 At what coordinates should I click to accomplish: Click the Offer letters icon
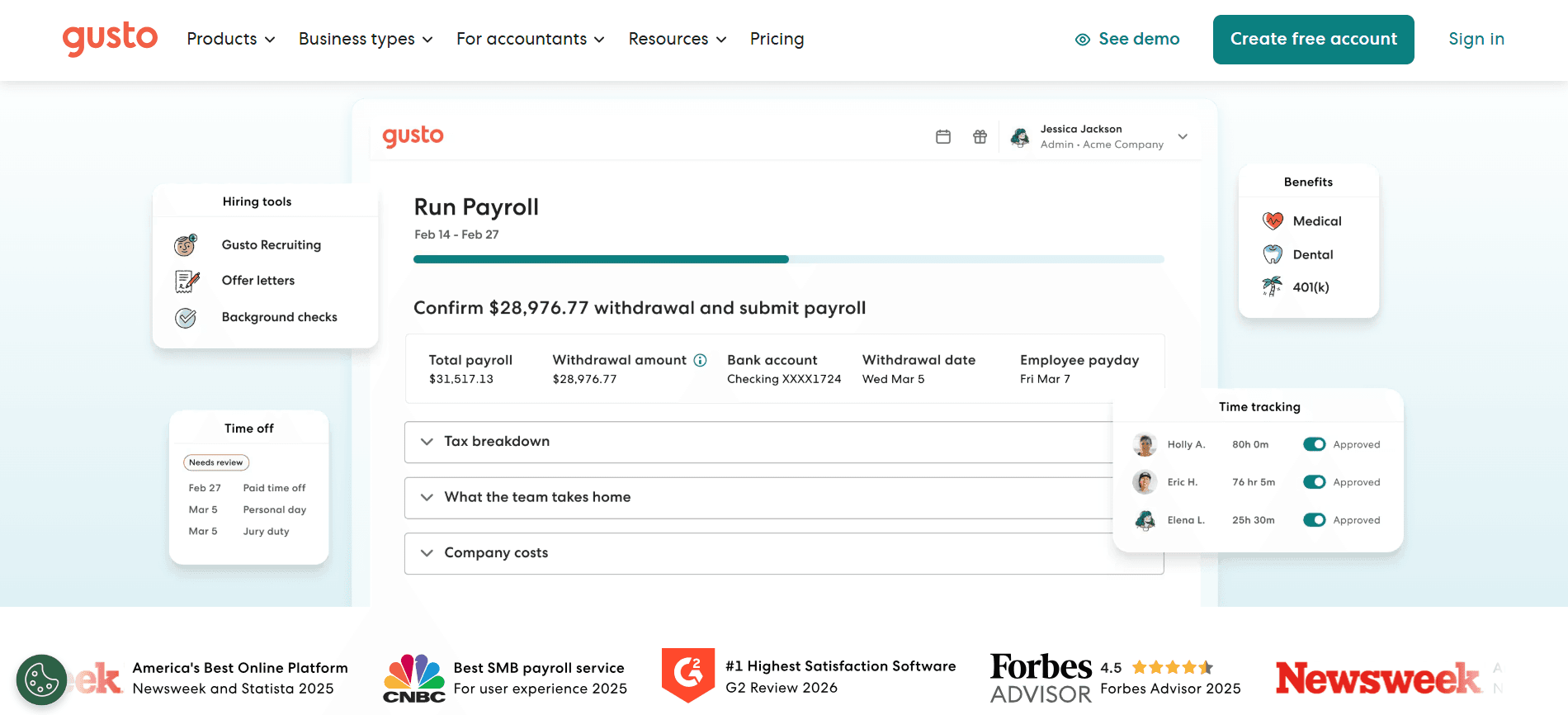[187, 282]
